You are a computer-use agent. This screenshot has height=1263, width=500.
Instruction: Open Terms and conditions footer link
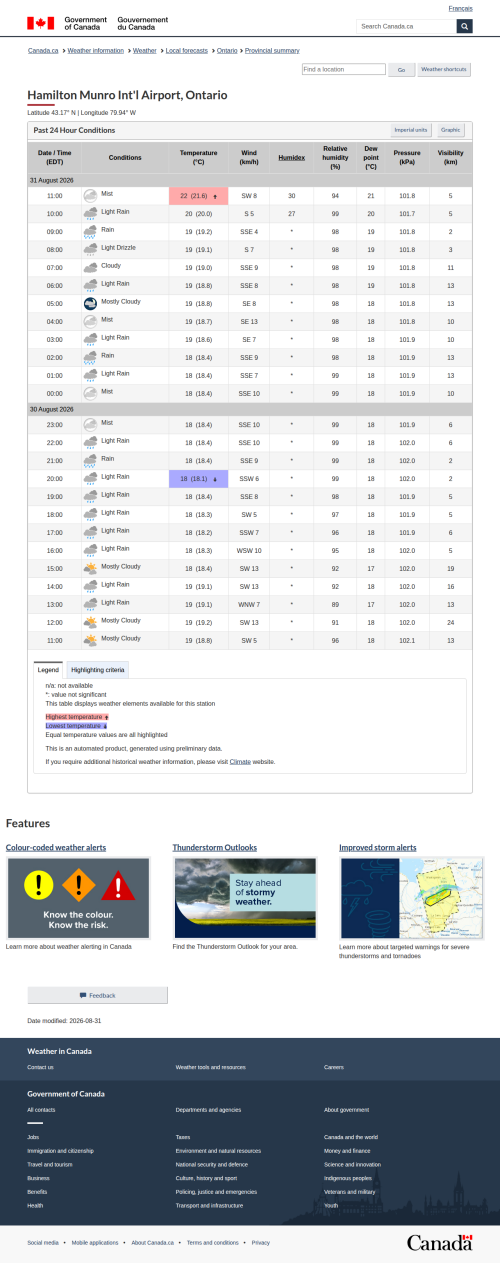tap(212, 1242)
